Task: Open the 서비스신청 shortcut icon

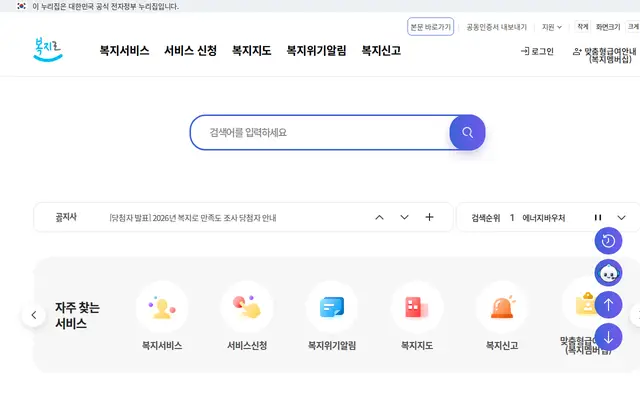Action: pyautogui.click(x=247, y=307)
